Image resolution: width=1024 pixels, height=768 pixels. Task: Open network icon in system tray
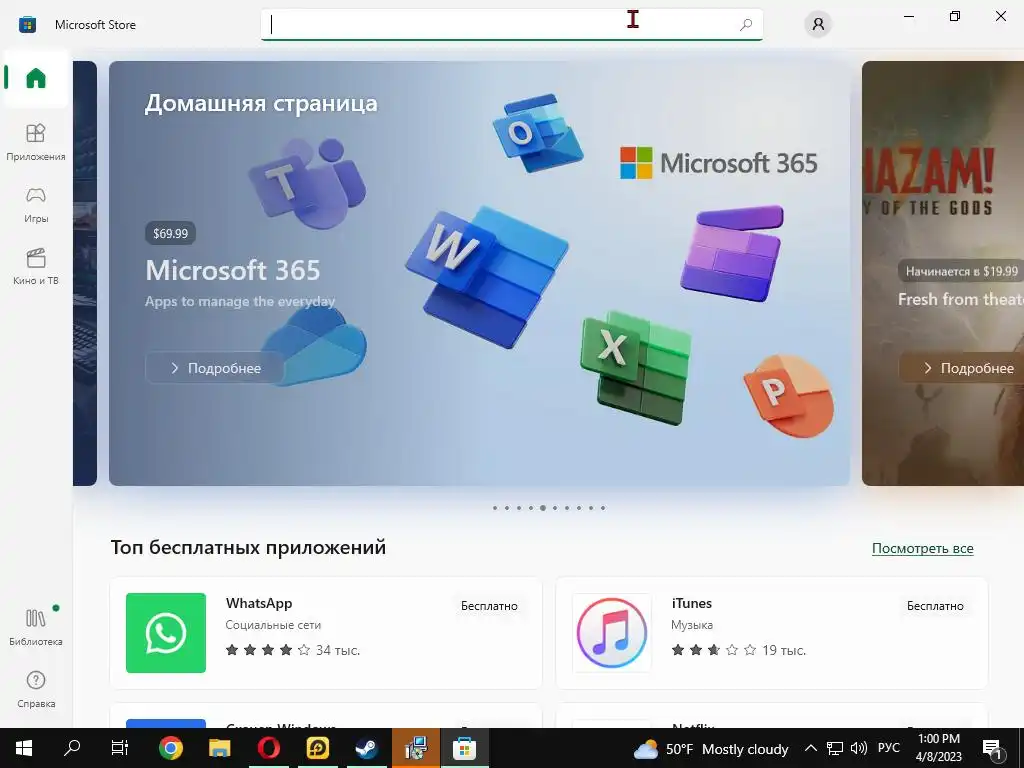pos(835,748)
